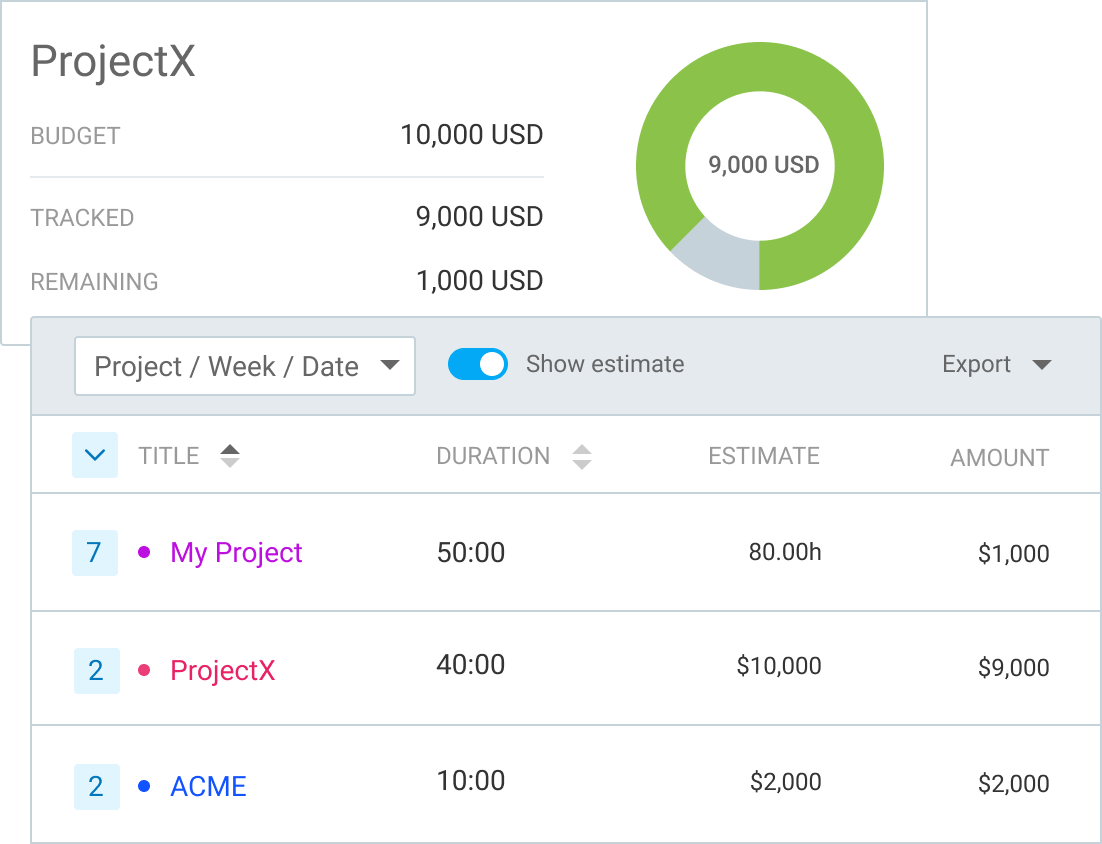Select the ESTIMATE column header
Image resolution: width=1102 pixels, height=844 pixels.
click(x=763, y=455)
